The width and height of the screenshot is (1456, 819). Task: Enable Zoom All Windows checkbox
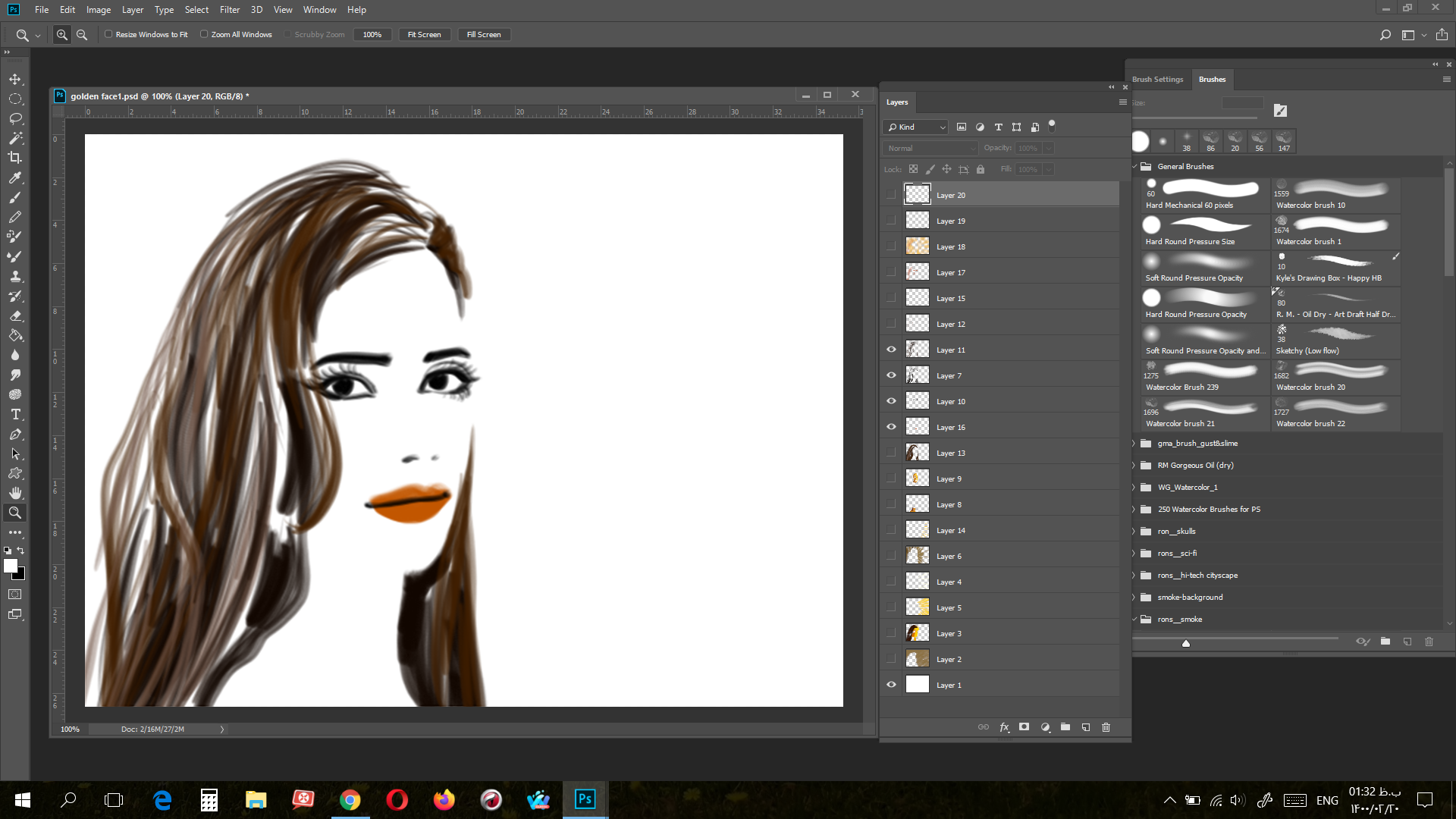[204, 34]
